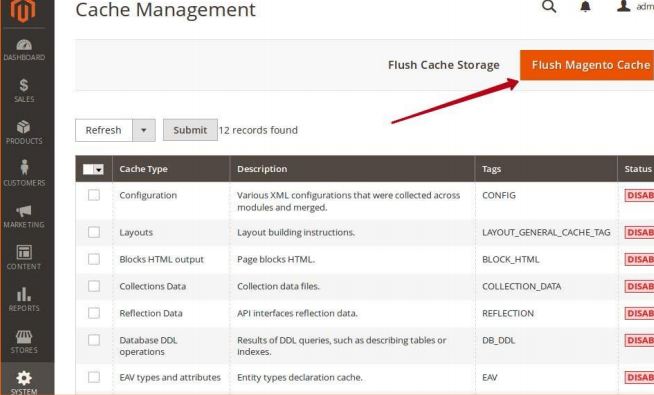The image size is (654, 395).
Task: Click 'Layout building instructions.' description
Action: click(296, 232)
